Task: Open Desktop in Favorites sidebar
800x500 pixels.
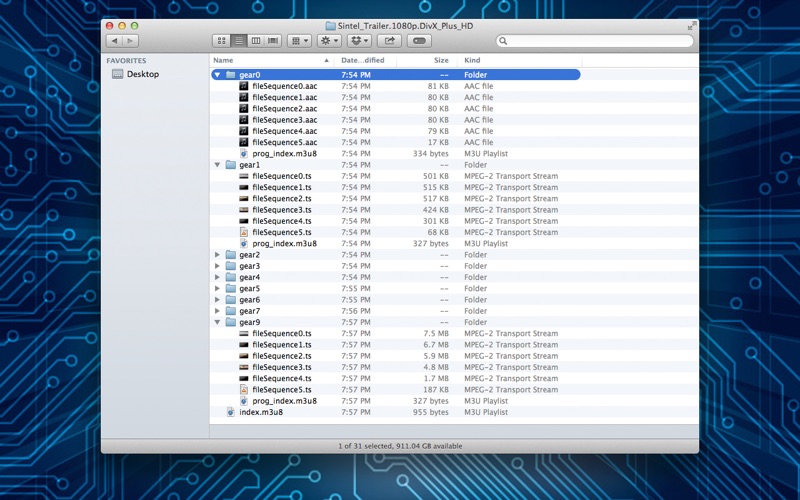Action: point(142,74)
